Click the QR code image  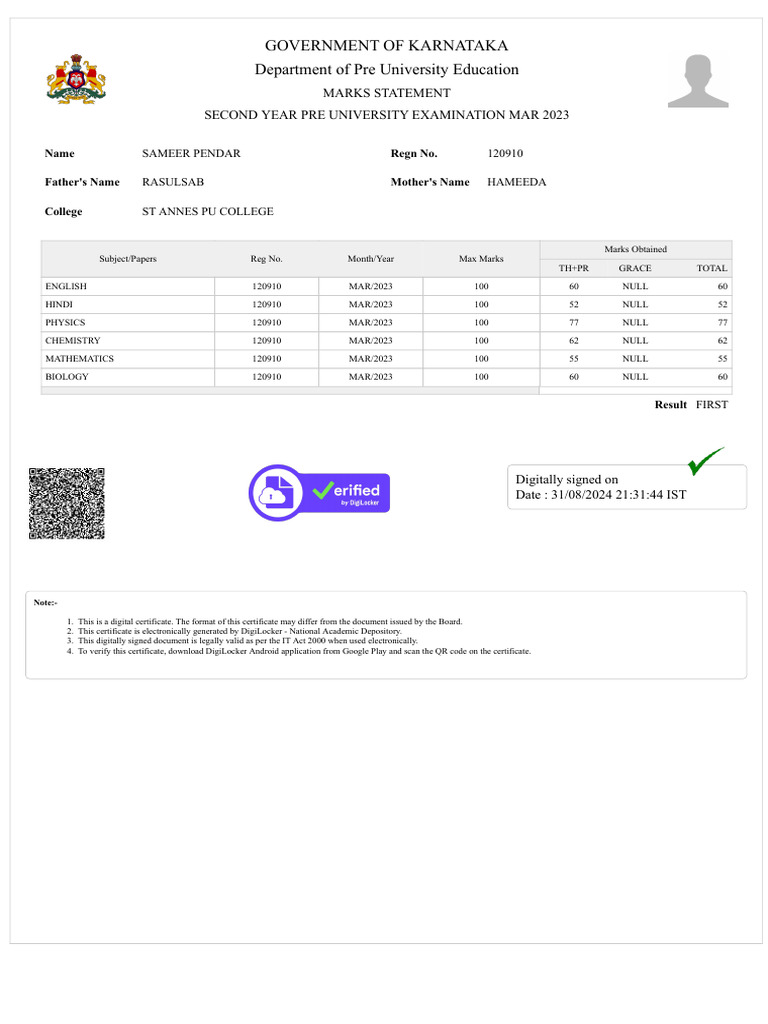(x=67, y=503)
